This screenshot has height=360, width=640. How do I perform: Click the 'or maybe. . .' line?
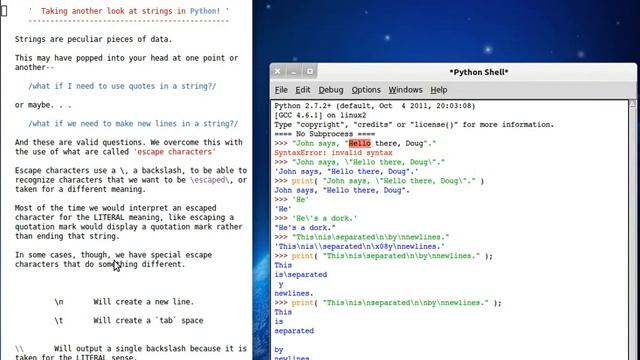[x=43, y=105]
